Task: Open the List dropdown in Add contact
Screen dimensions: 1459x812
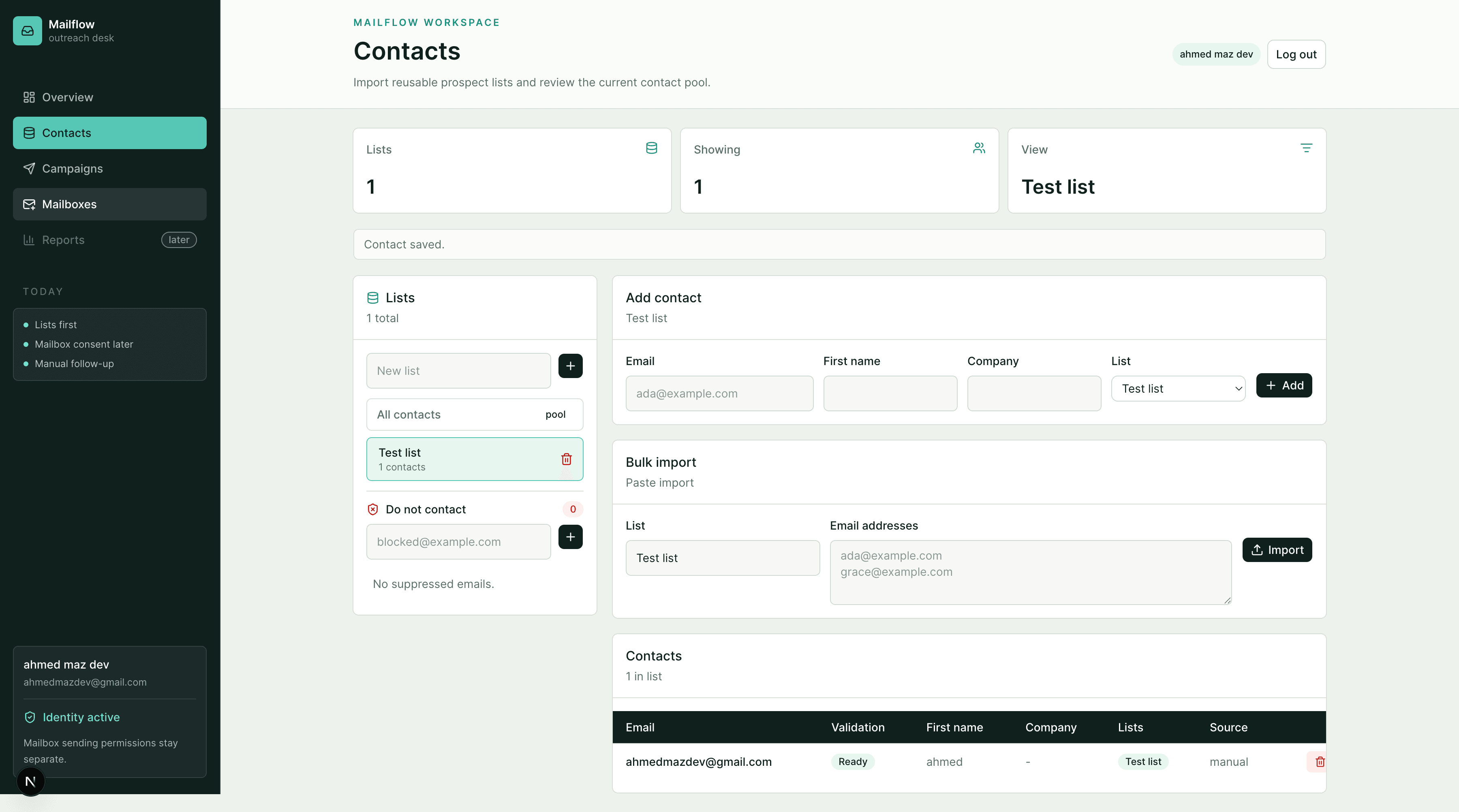Action: point(1178,389)
